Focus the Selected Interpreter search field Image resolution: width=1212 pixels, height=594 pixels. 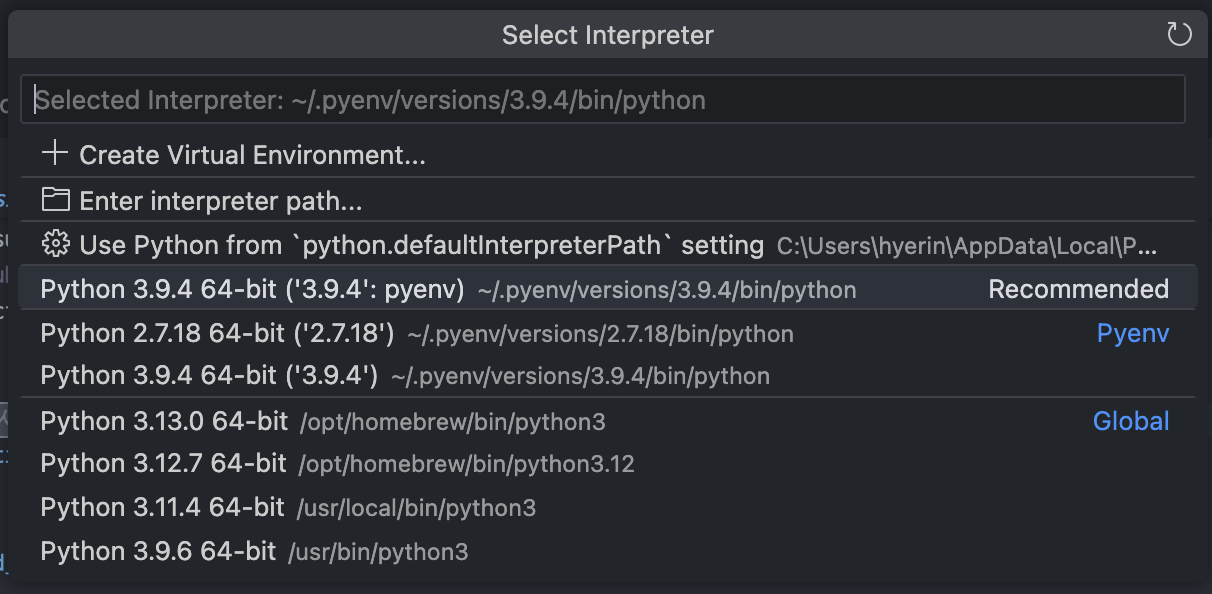click(x=602, y=100)
